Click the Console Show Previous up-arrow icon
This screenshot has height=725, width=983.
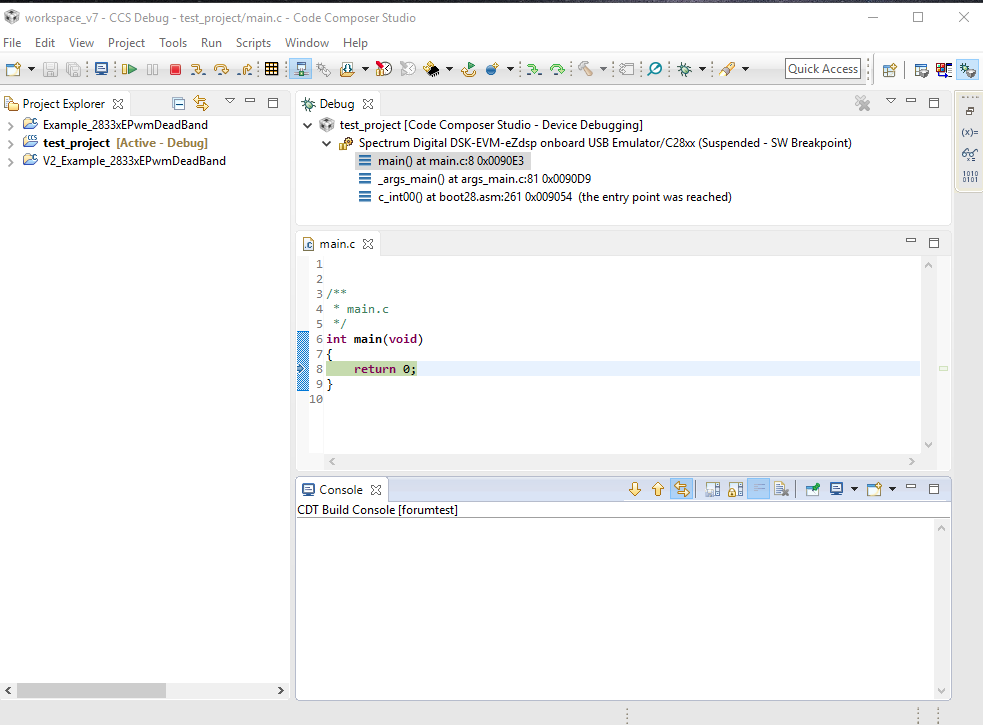pos(658,489)
